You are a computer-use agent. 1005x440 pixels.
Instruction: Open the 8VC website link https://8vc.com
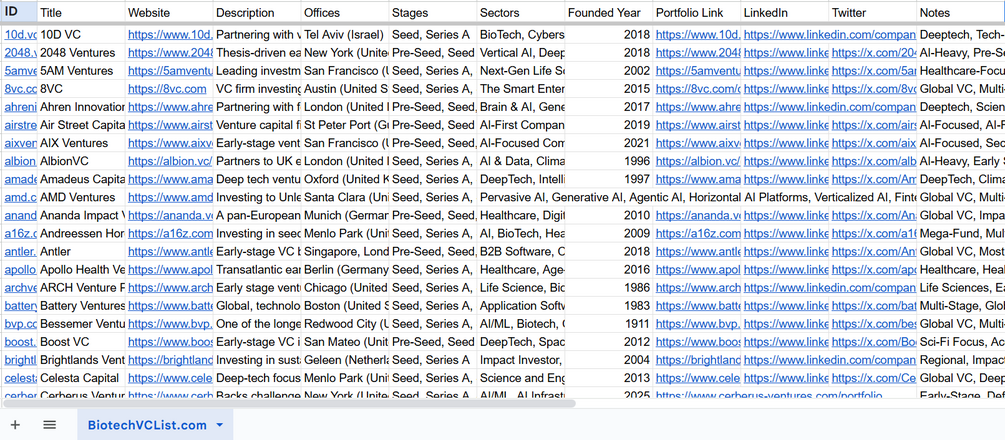[167, 89]
